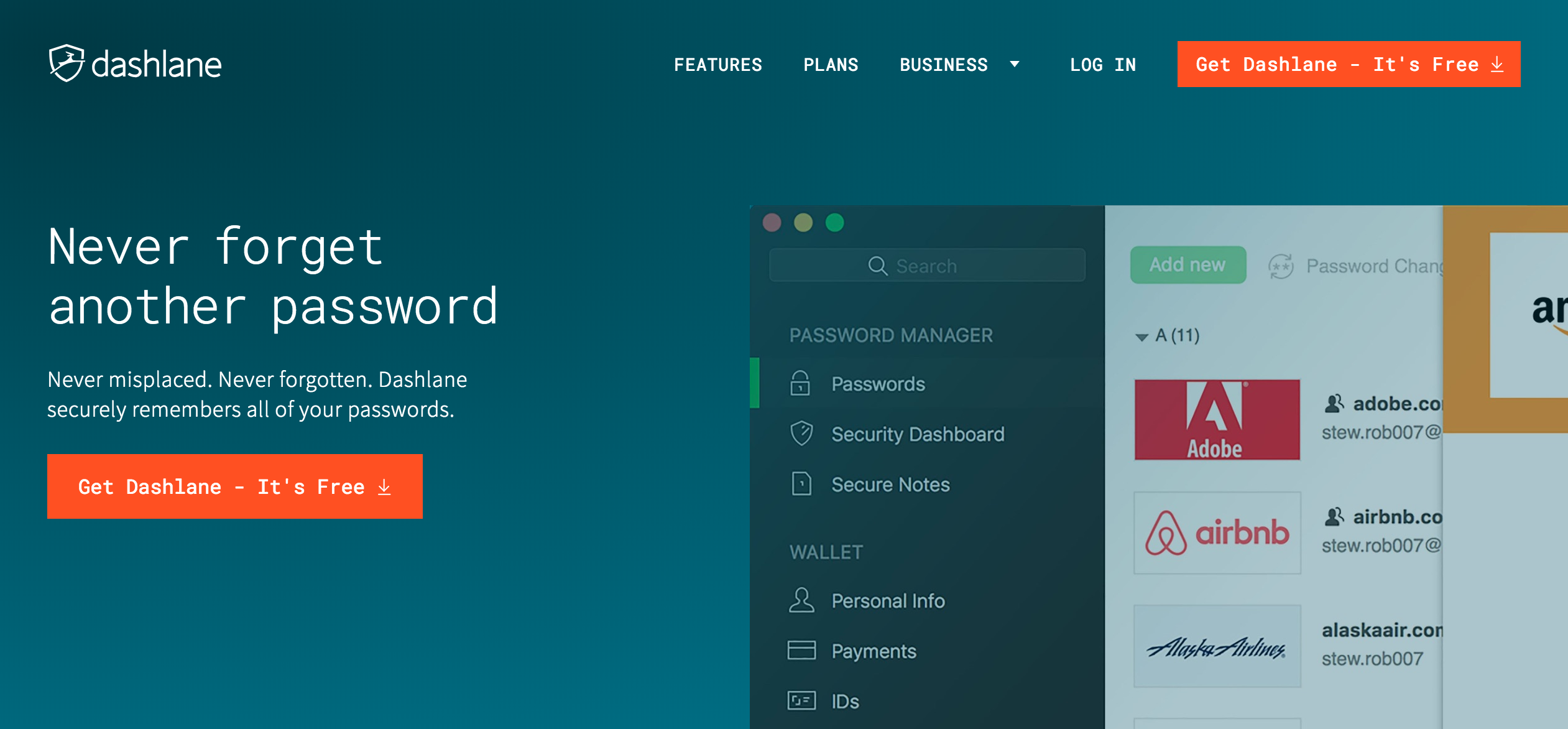Click the Dashlane shield logo icon
Image resolution: width=1568 pixels, height=729 pixels.
pos(67,63)
